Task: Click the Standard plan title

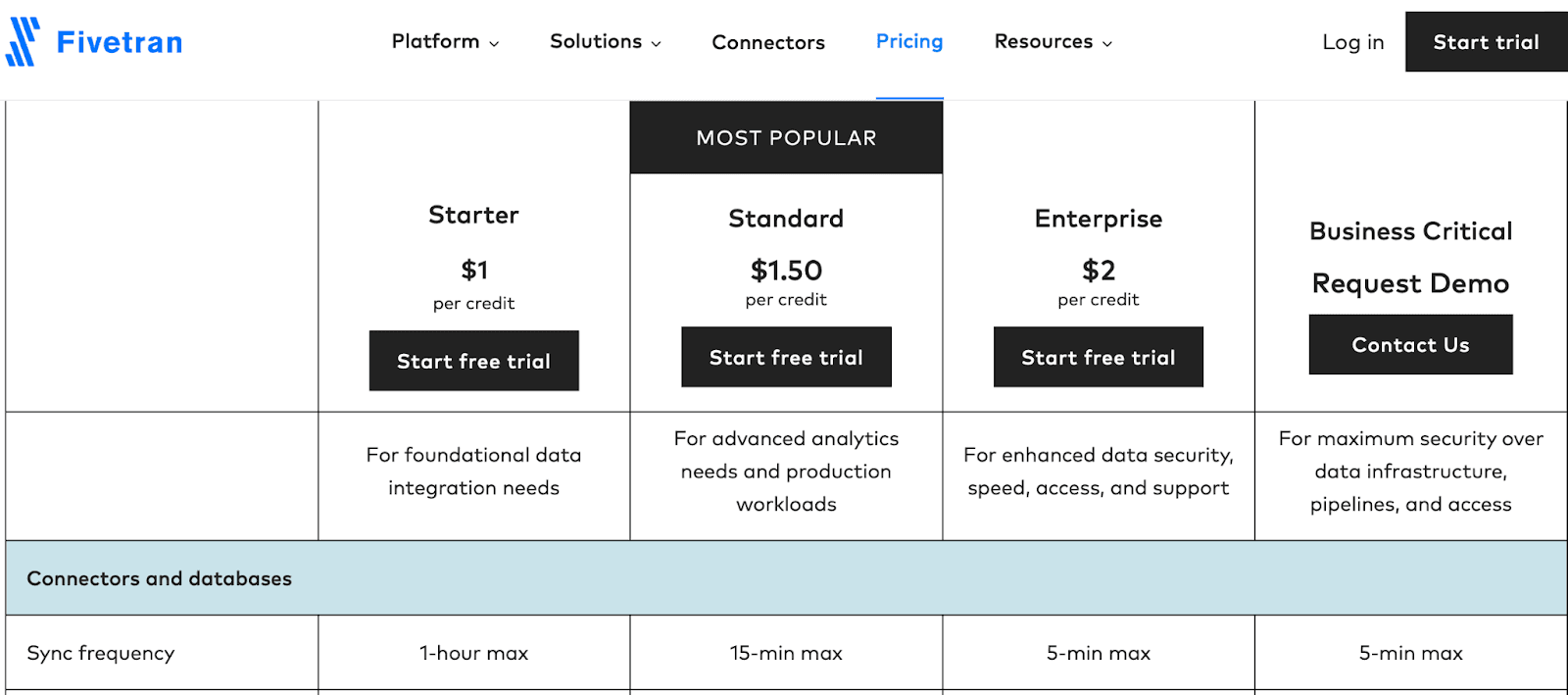Action: pyautogui.click(x=786, y=219)
